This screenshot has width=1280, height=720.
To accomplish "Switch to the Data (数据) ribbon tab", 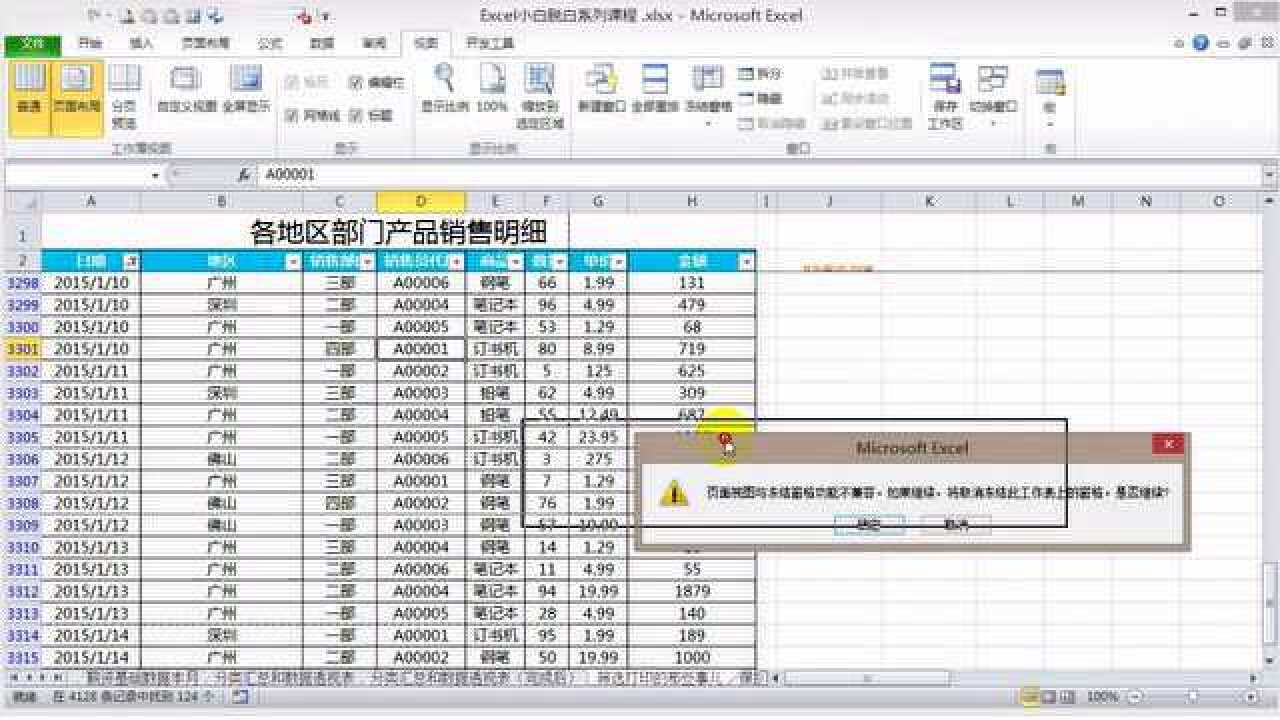I will [x=322, y=44].
